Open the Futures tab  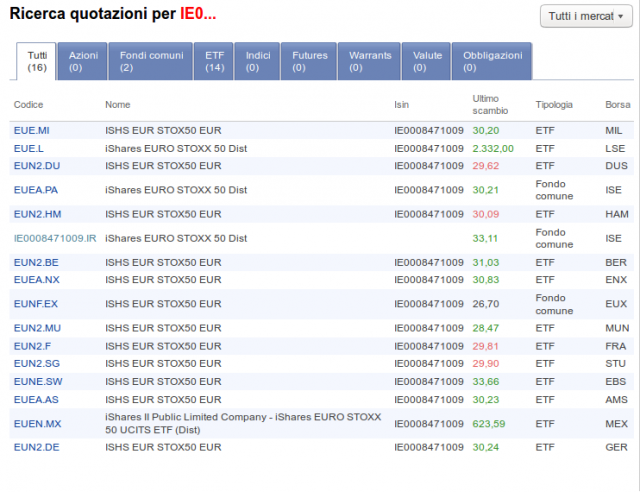coord(309,61)
